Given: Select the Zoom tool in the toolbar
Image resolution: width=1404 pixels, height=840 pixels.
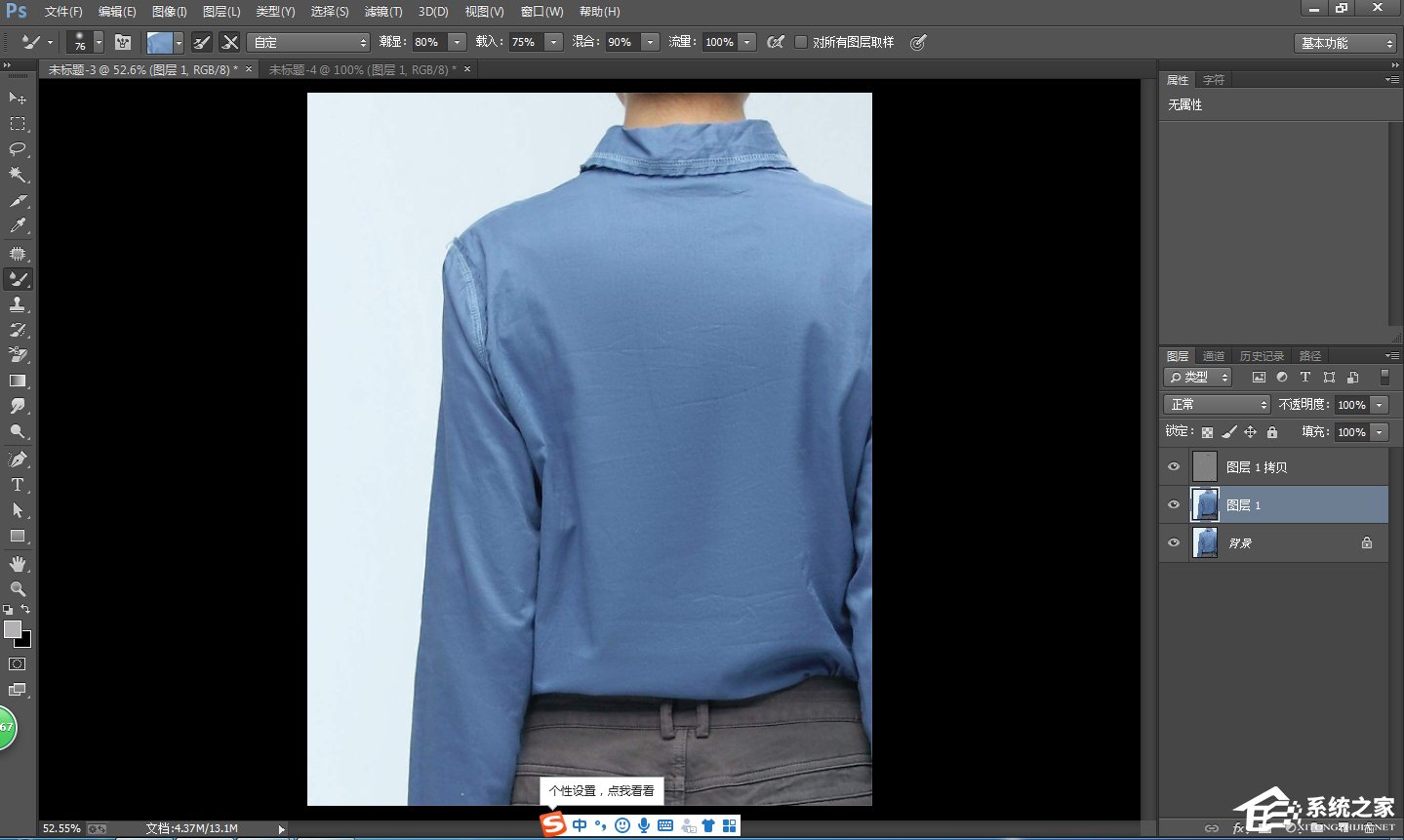Looking at the screenshot, I should click(x=18, y=588).
